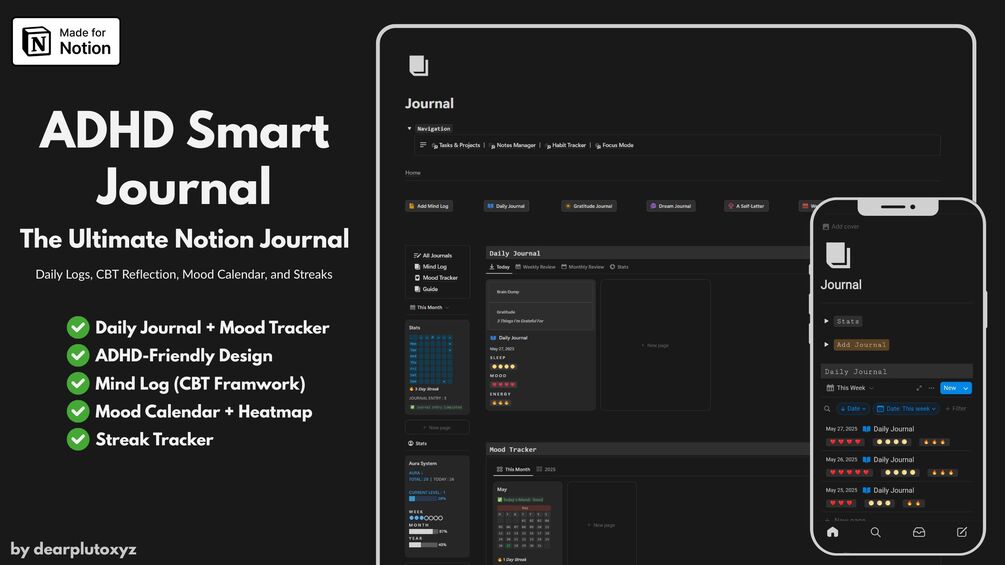
Task: Switch to the Stats tab in Daily Journal
Action: click(x=619, y=267)
